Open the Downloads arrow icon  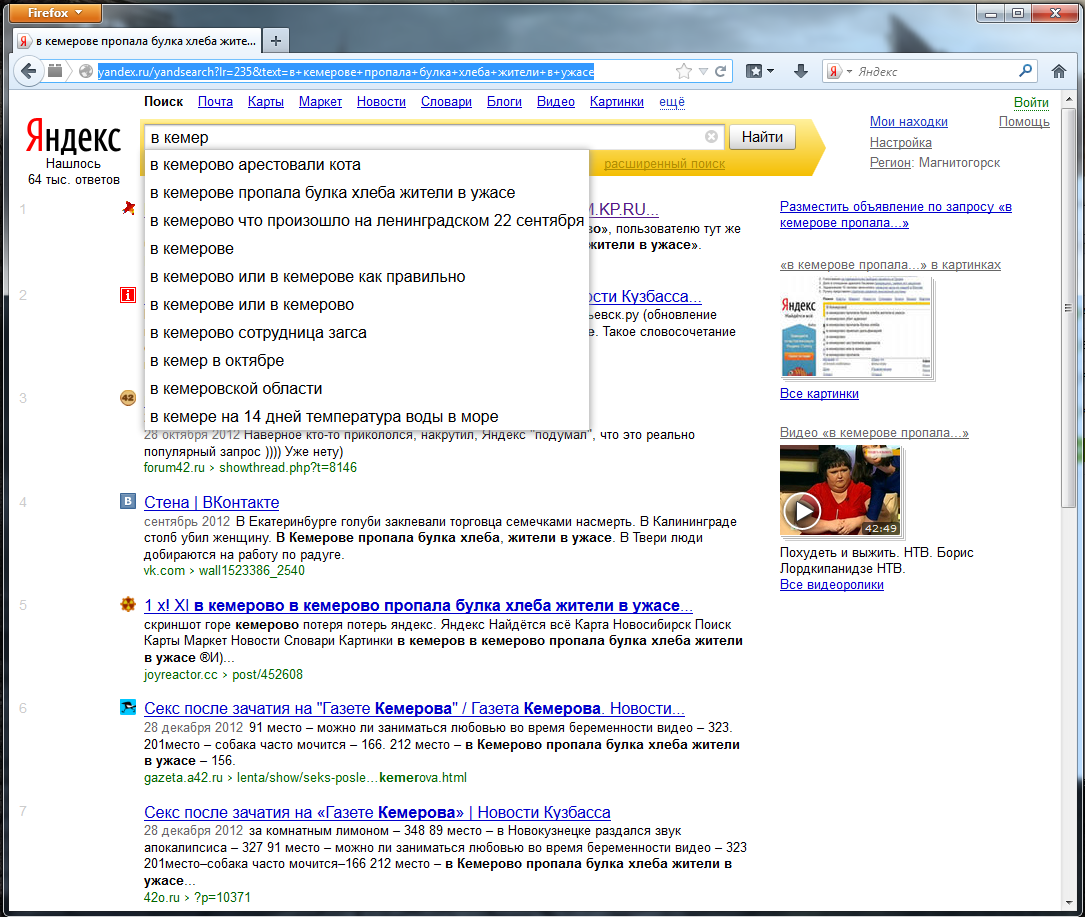coord(801,71)
